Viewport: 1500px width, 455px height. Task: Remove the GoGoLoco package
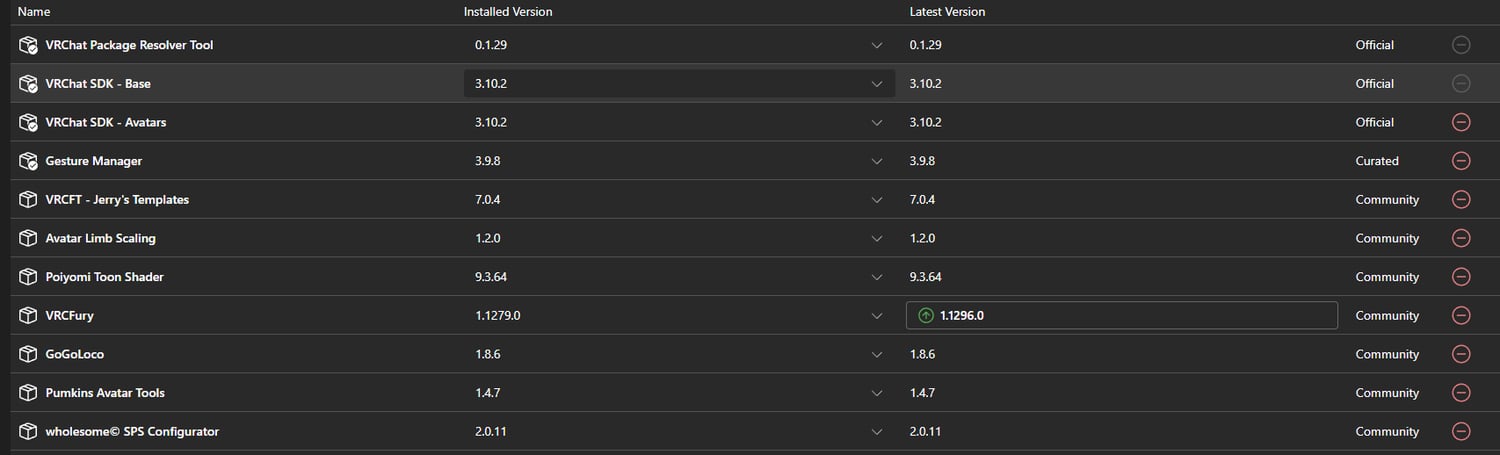coord(1460,354)
